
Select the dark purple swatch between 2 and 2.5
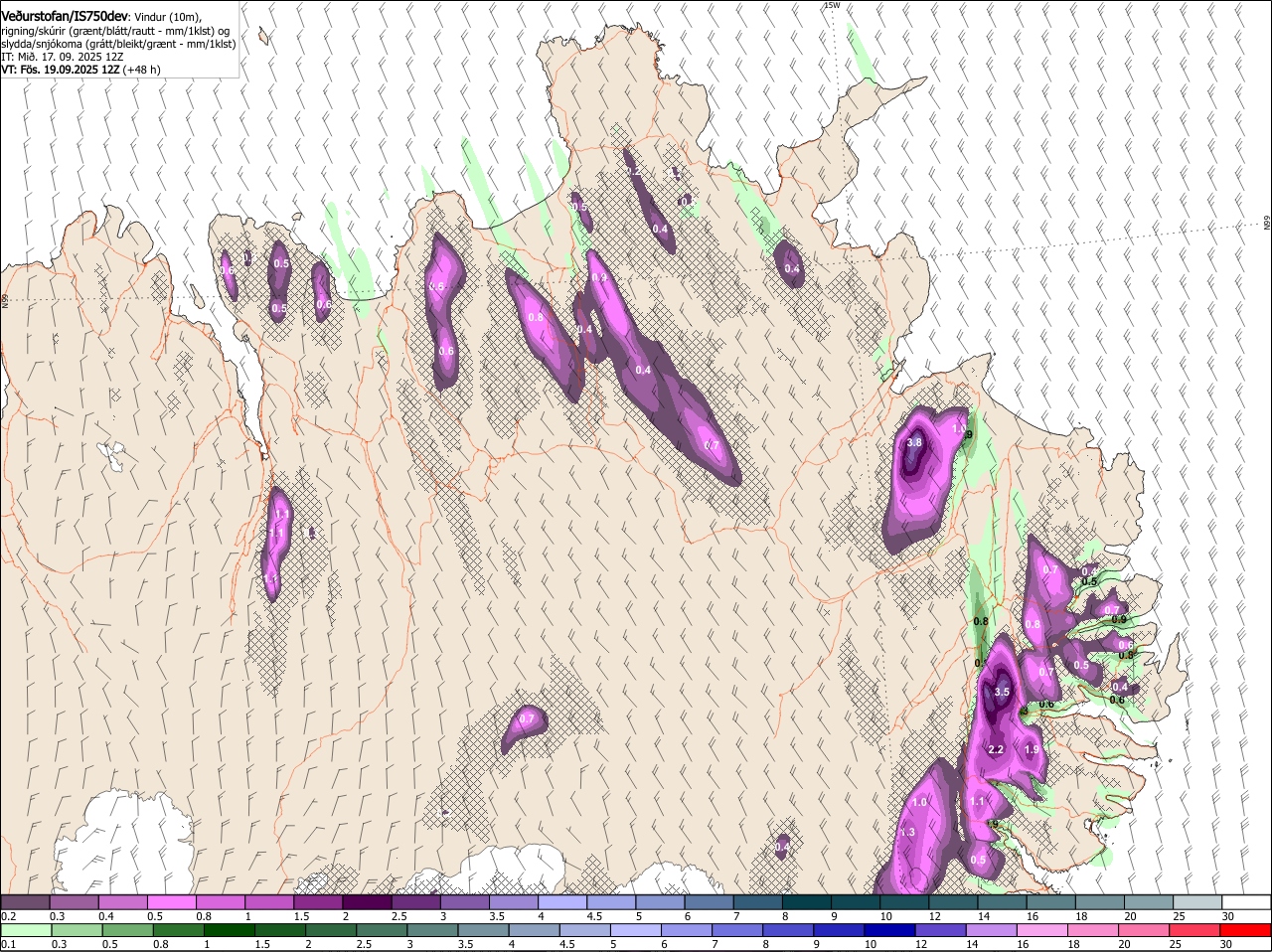(x=367, y=901)
